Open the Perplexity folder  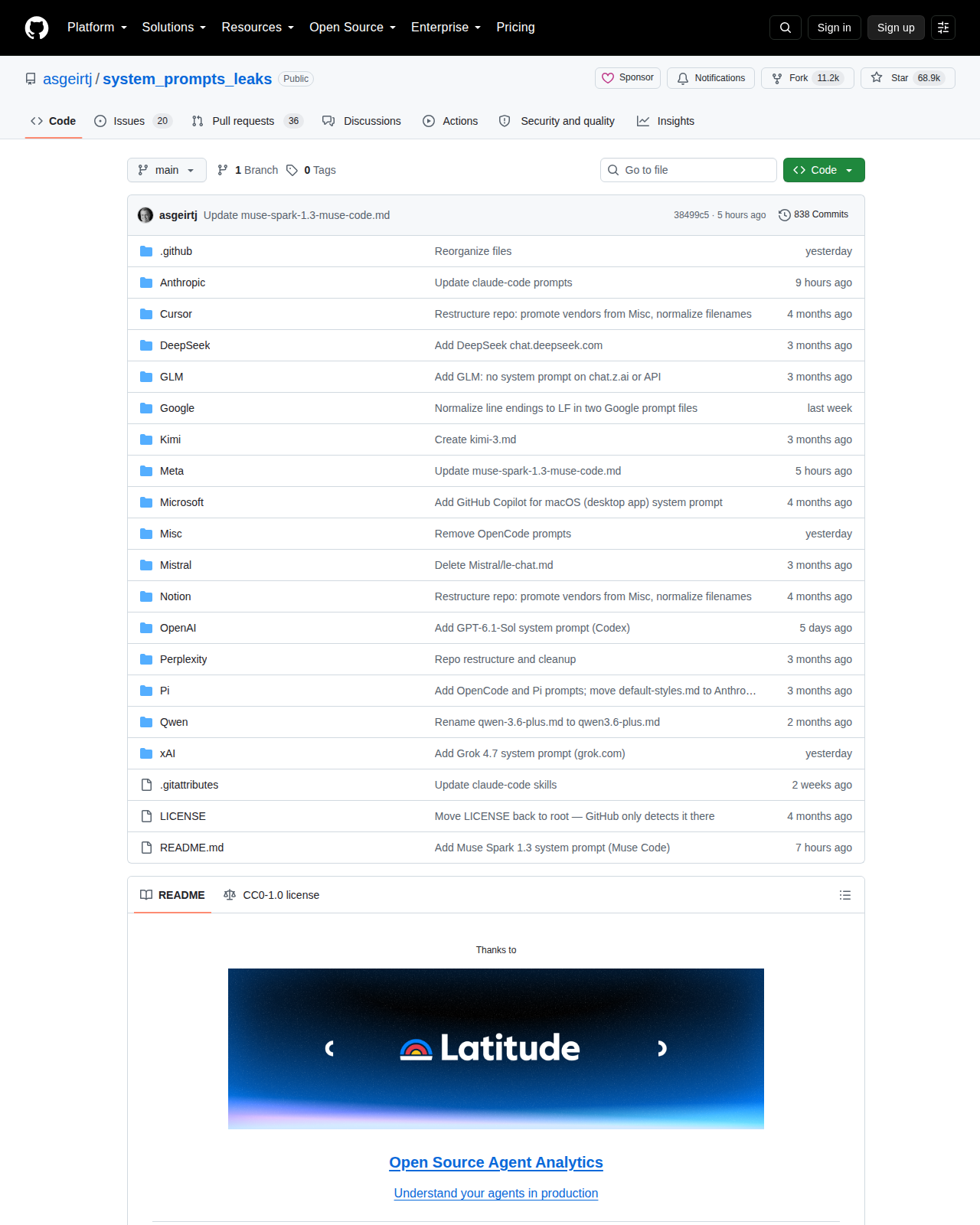[183, 659]
